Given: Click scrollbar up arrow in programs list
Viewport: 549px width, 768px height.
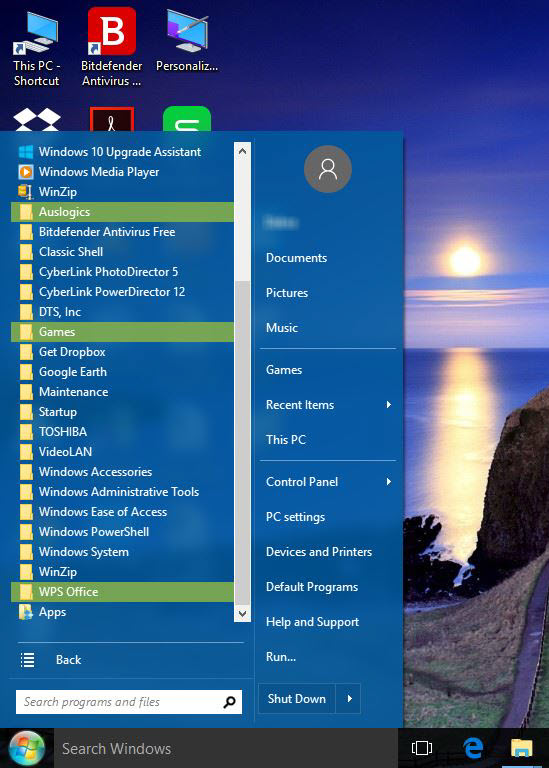Looking at the screenshot, I should [242, 151].
